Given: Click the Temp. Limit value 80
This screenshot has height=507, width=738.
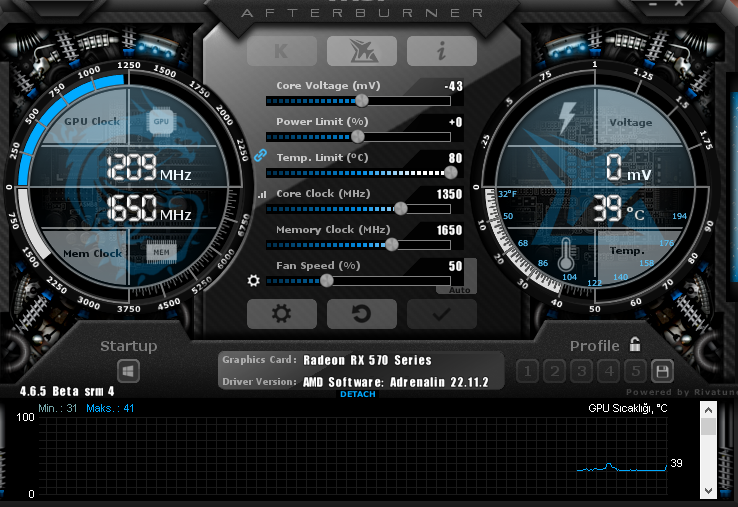Looking at the screenshot, I should tap(455, 158).
